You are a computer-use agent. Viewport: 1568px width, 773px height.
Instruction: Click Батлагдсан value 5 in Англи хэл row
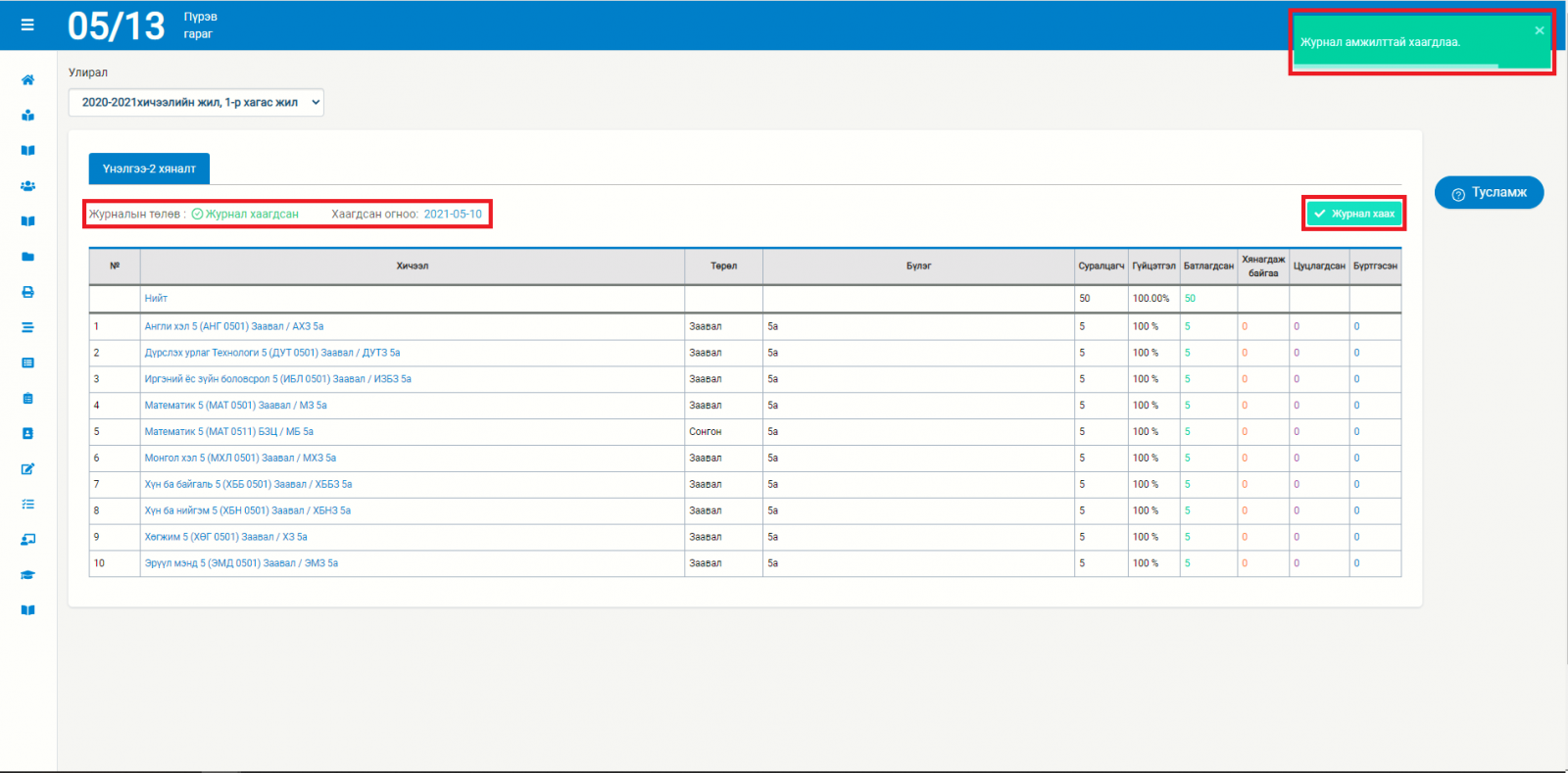(1187, 327)
